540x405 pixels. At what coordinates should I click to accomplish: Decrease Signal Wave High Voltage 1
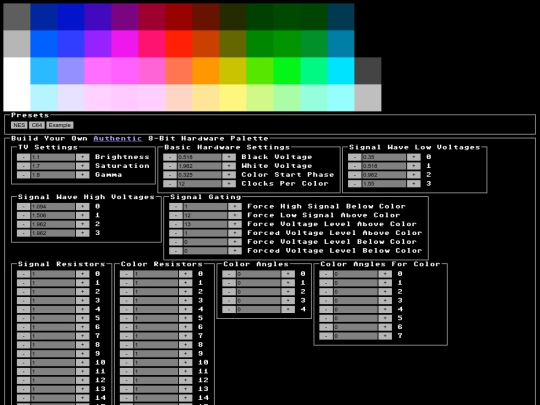[x=23, y=216]
